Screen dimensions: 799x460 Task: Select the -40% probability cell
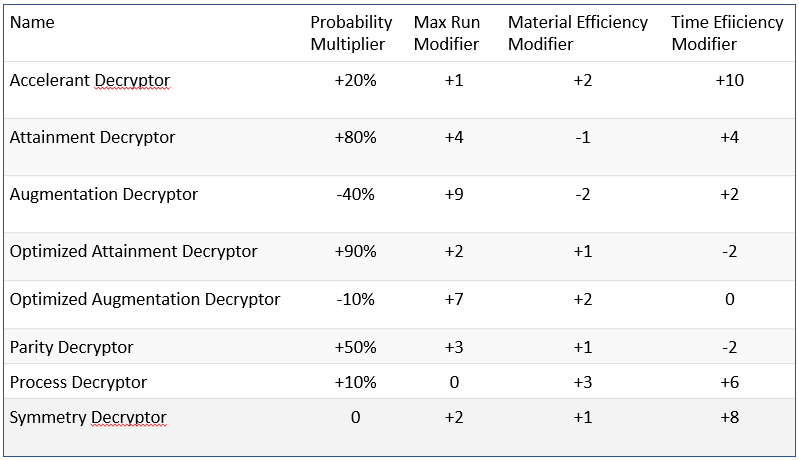pos(355,194)
